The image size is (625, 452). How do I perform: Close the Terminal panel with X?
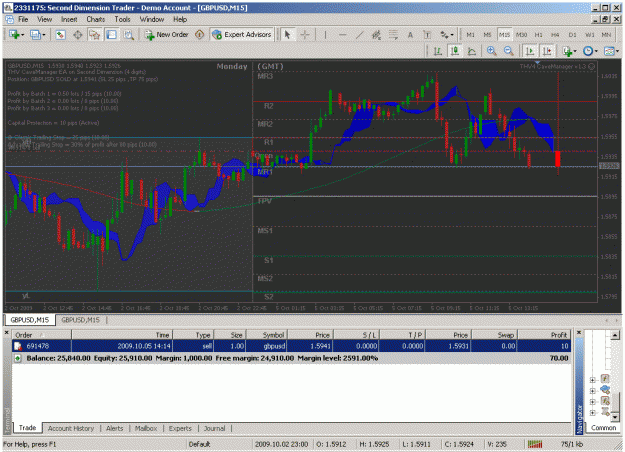coord(6,332)
